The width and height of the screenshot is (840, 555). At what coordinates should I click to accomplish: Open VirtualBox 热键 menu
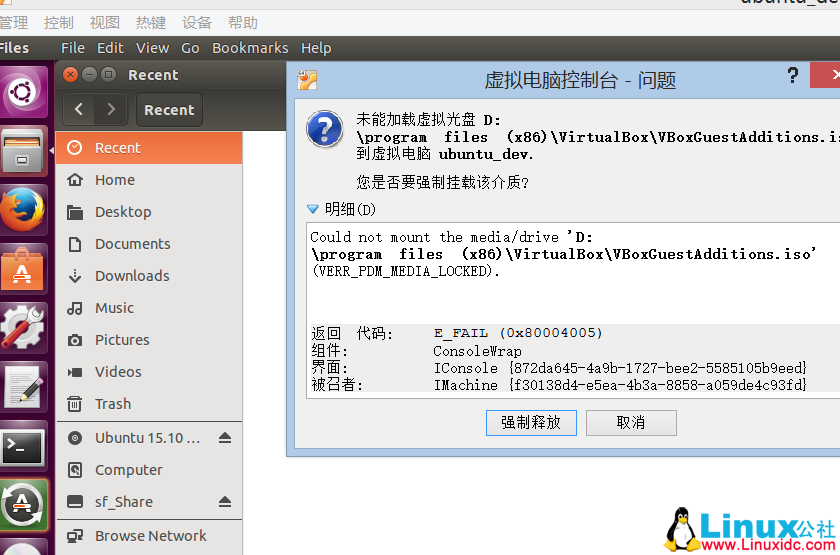point(151,22)
